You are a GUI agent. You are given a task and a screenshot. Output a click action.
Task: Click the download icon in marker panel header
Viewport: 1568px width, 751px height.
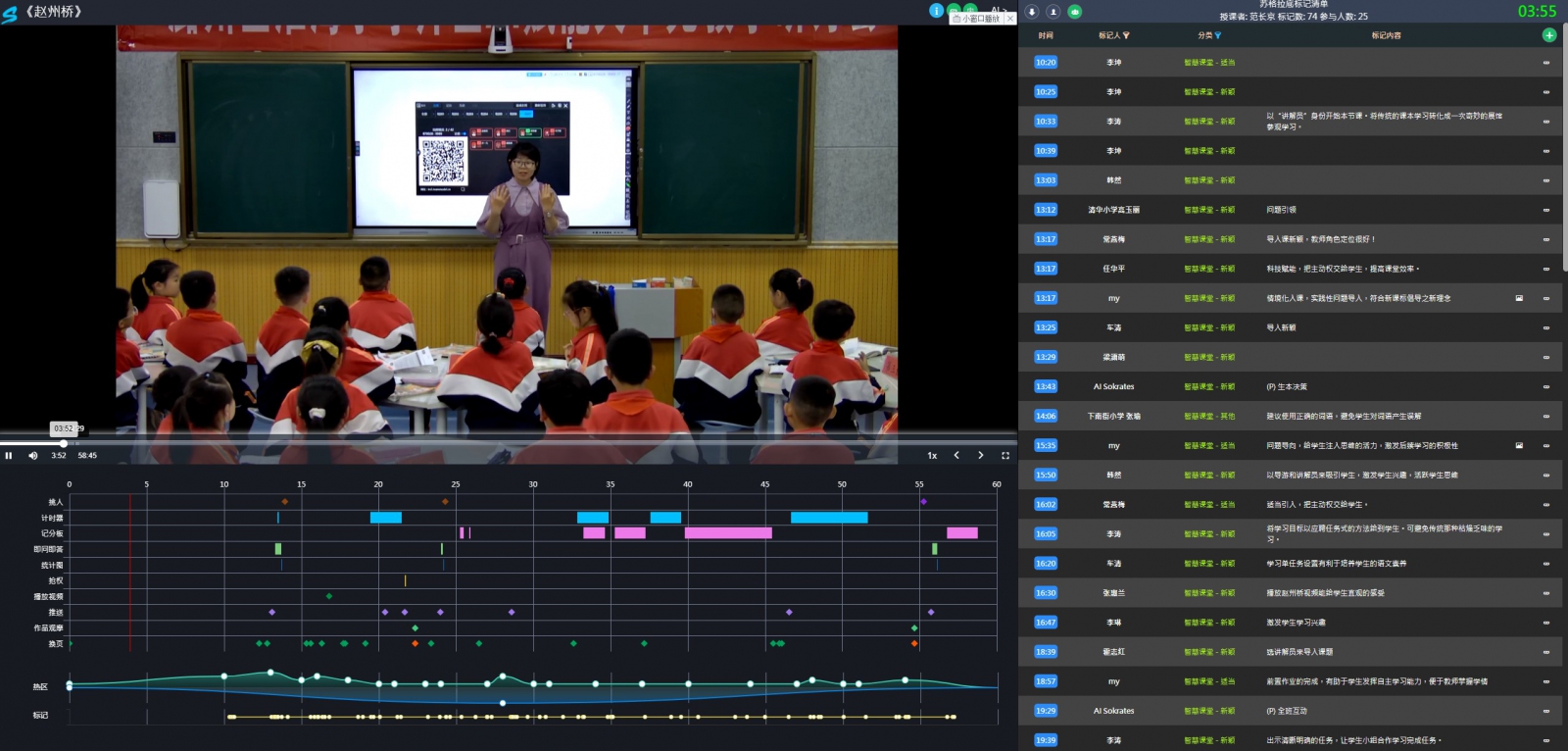pos(1032,12)
